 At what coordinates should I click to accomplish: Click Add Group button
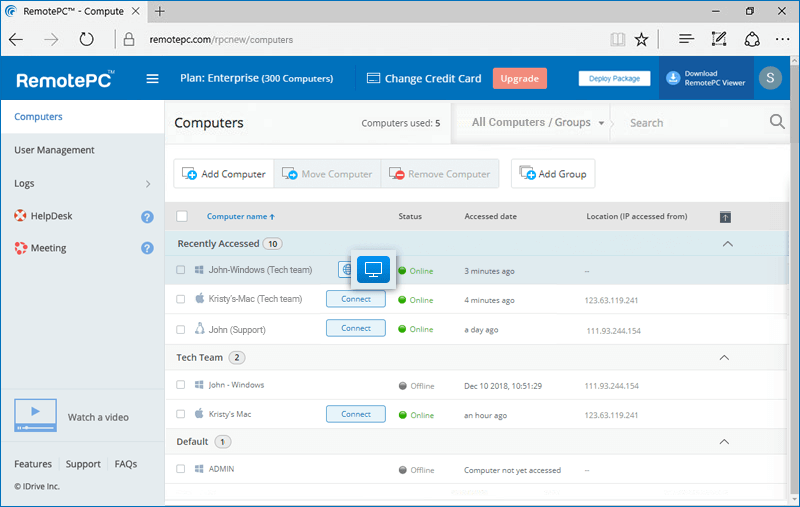[553, 174]
